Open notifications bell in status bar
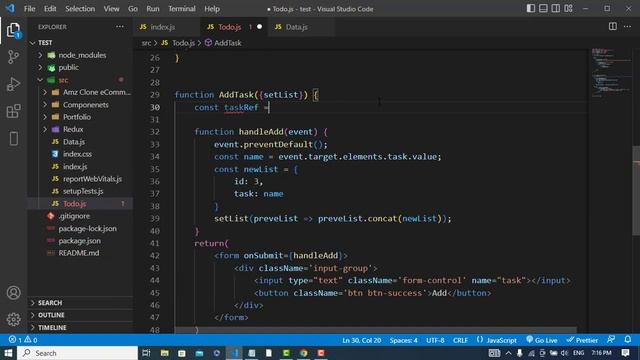 coord(628,340)
